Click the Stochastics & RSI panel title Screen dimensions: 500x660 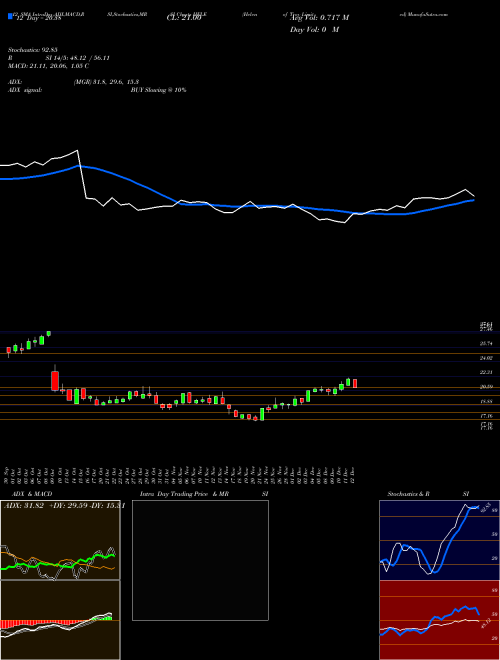[x=428, y=494]
